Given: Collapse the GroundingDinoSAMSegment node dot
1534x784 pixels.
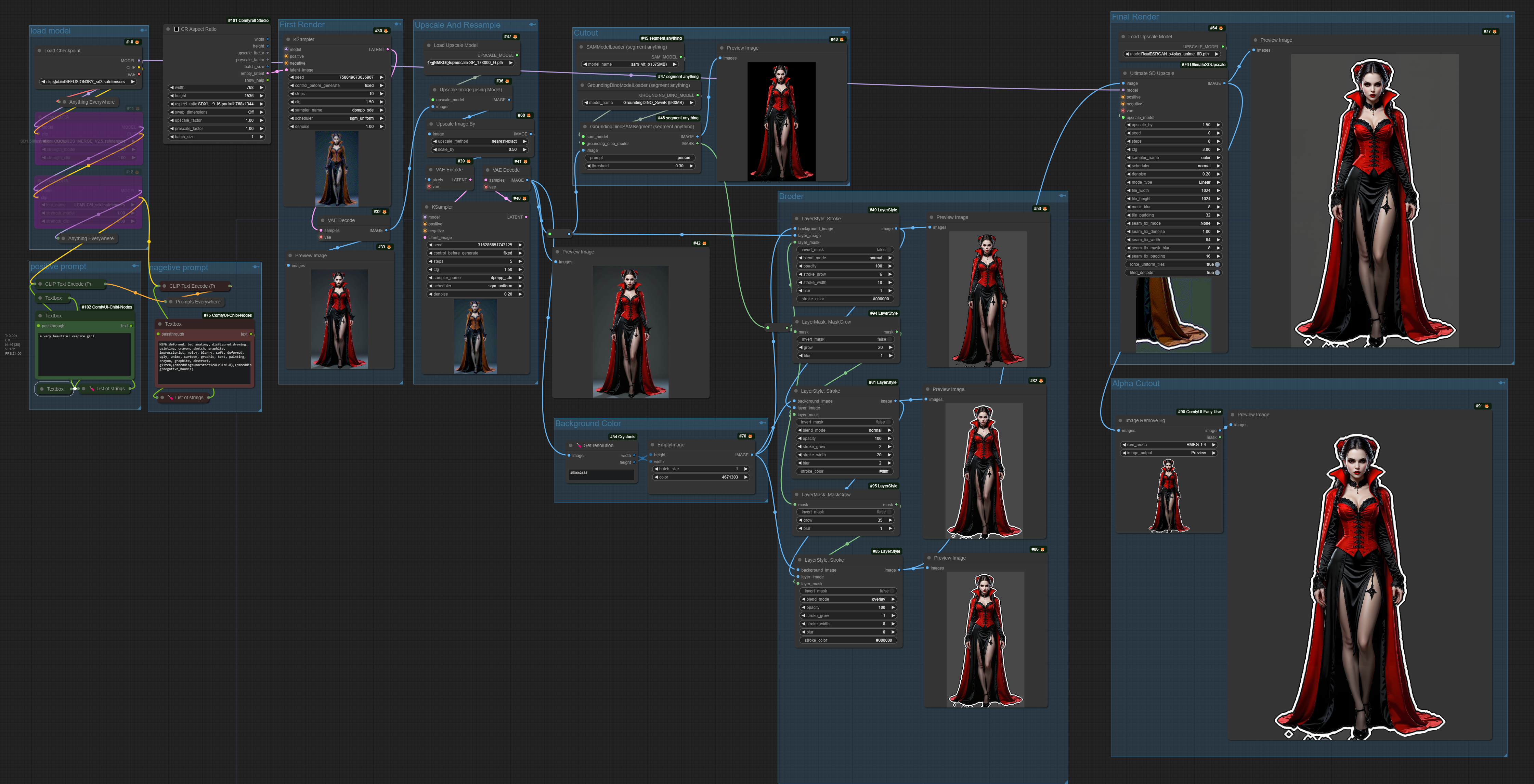Looking at the screenshot, I should tap(585, 127).
